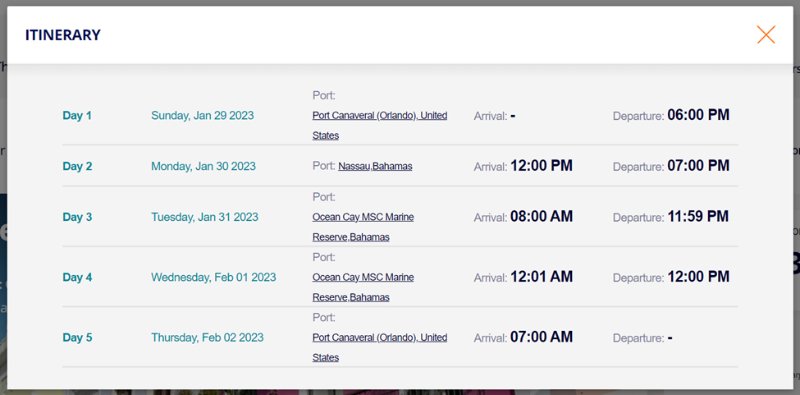Click the Nassau 07:00 PM departure time
The image size is (800, 395).
coord(698,165)
